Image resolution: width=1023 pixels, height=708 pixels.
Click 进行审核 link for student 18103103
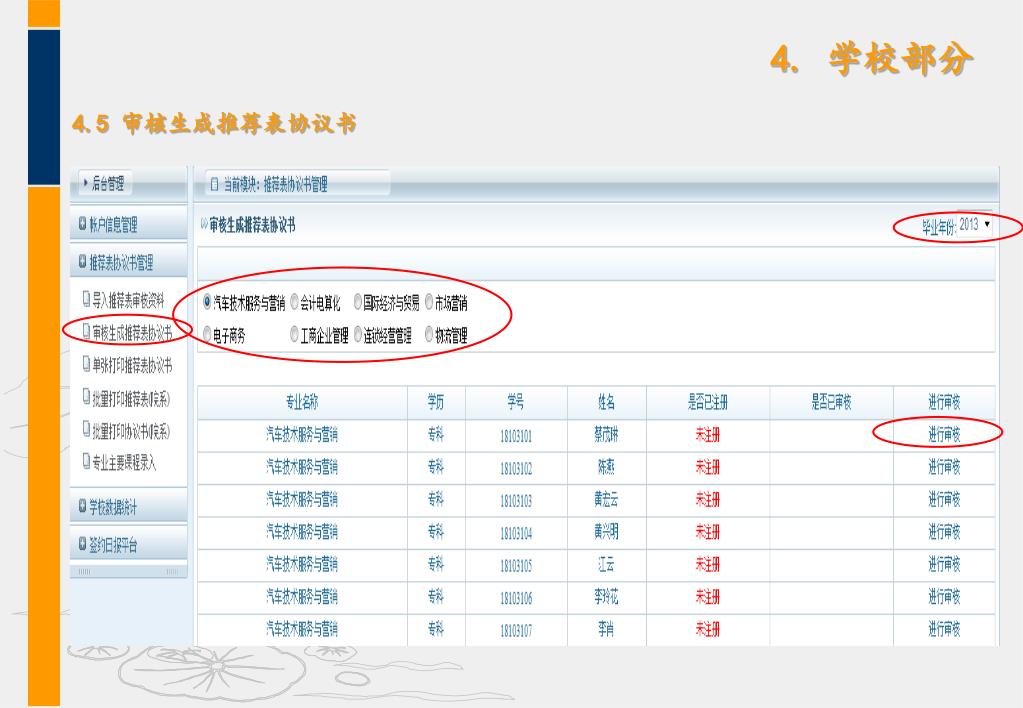tap(944, 499)
